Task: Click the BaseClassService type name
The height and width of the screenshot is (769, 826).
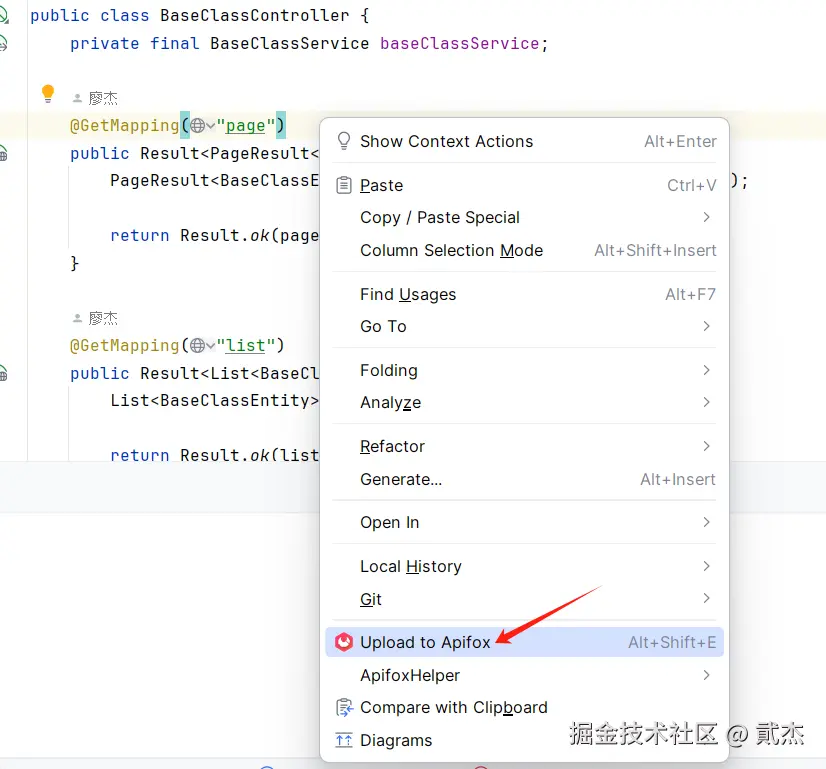Action: [x=289, y=43]
